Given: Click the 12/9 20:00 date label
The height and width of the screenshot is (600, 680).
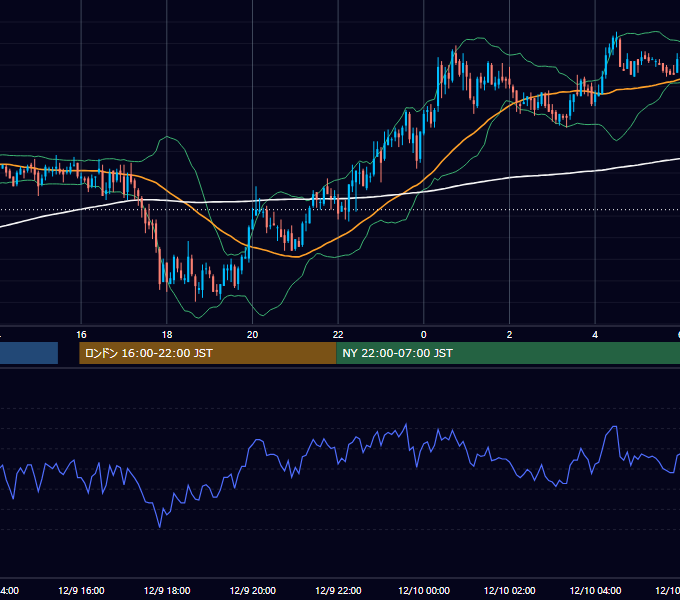Looking at the screenshot, I should point(252,590).
